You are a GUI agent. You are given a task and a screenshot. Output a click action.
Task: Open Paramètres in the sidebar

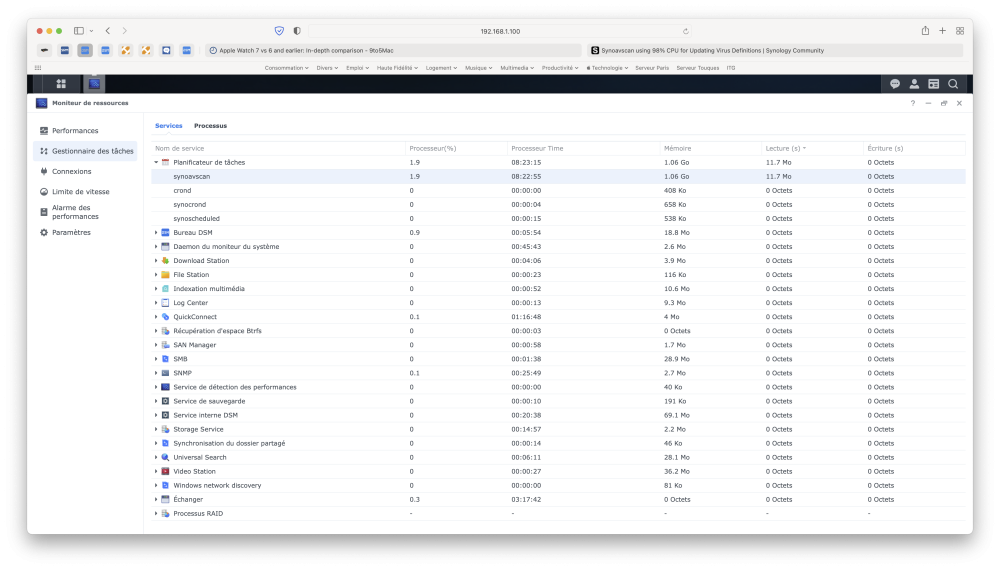(71, 232)
